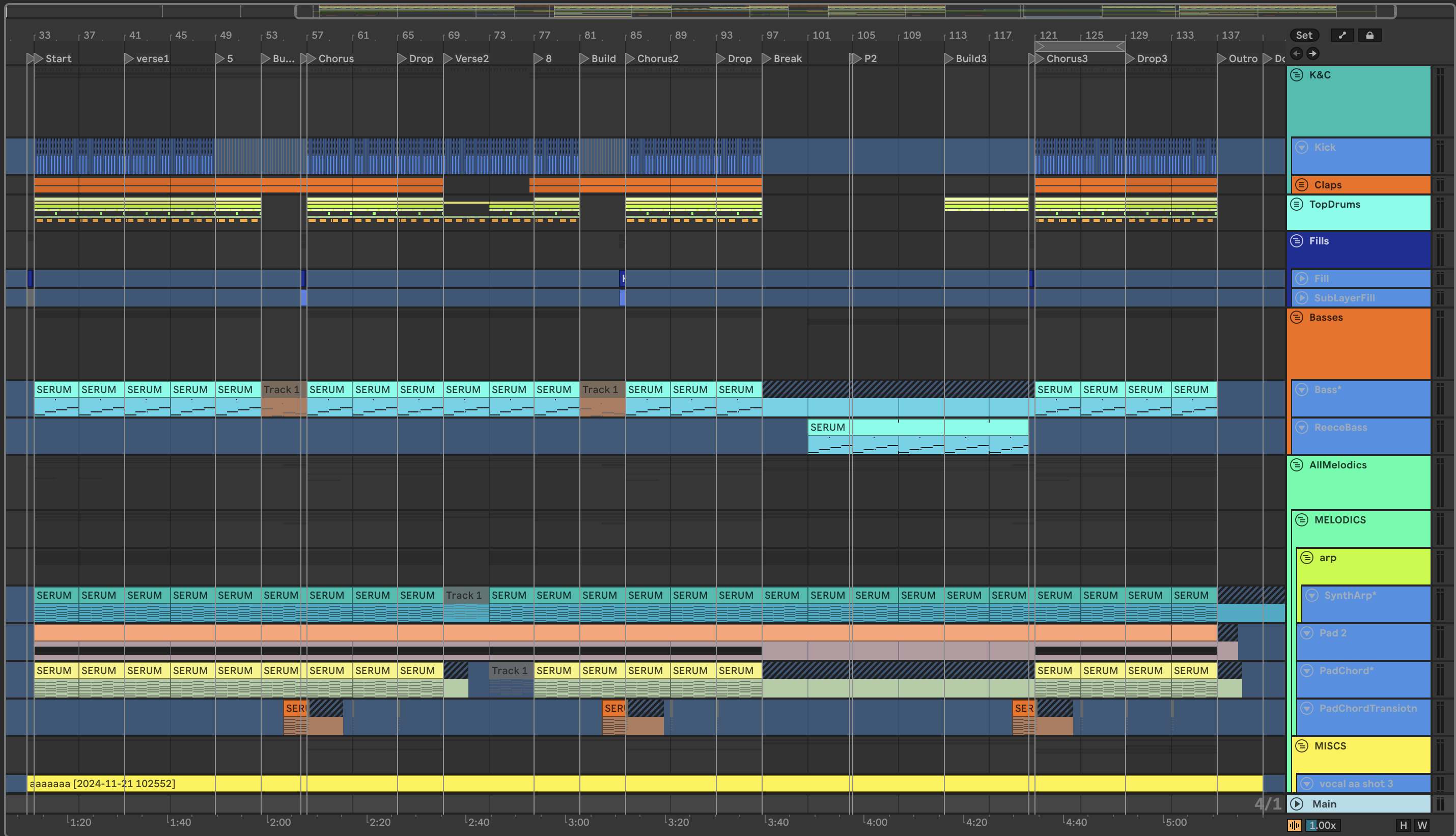Click the K&C group track icon

click(1296, 75)
